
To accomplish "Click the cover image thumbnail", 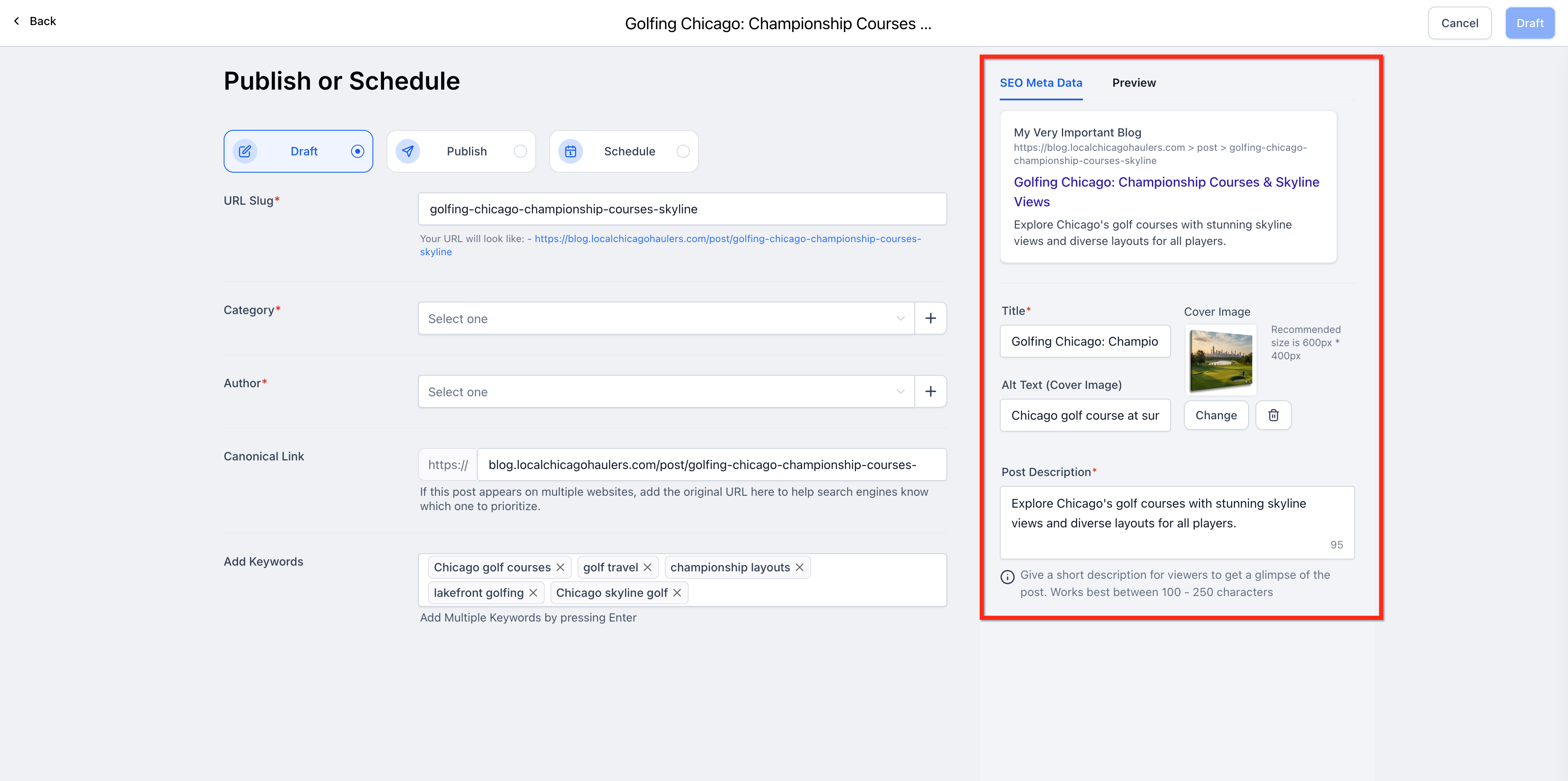I will [x=1221, y=360].
